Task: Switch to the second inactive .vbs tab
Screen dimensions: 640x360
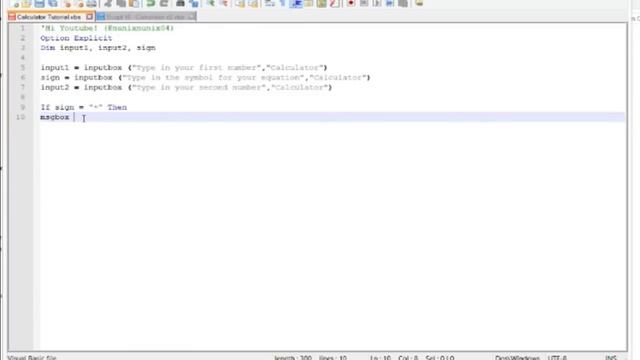Action: point(145,17)
